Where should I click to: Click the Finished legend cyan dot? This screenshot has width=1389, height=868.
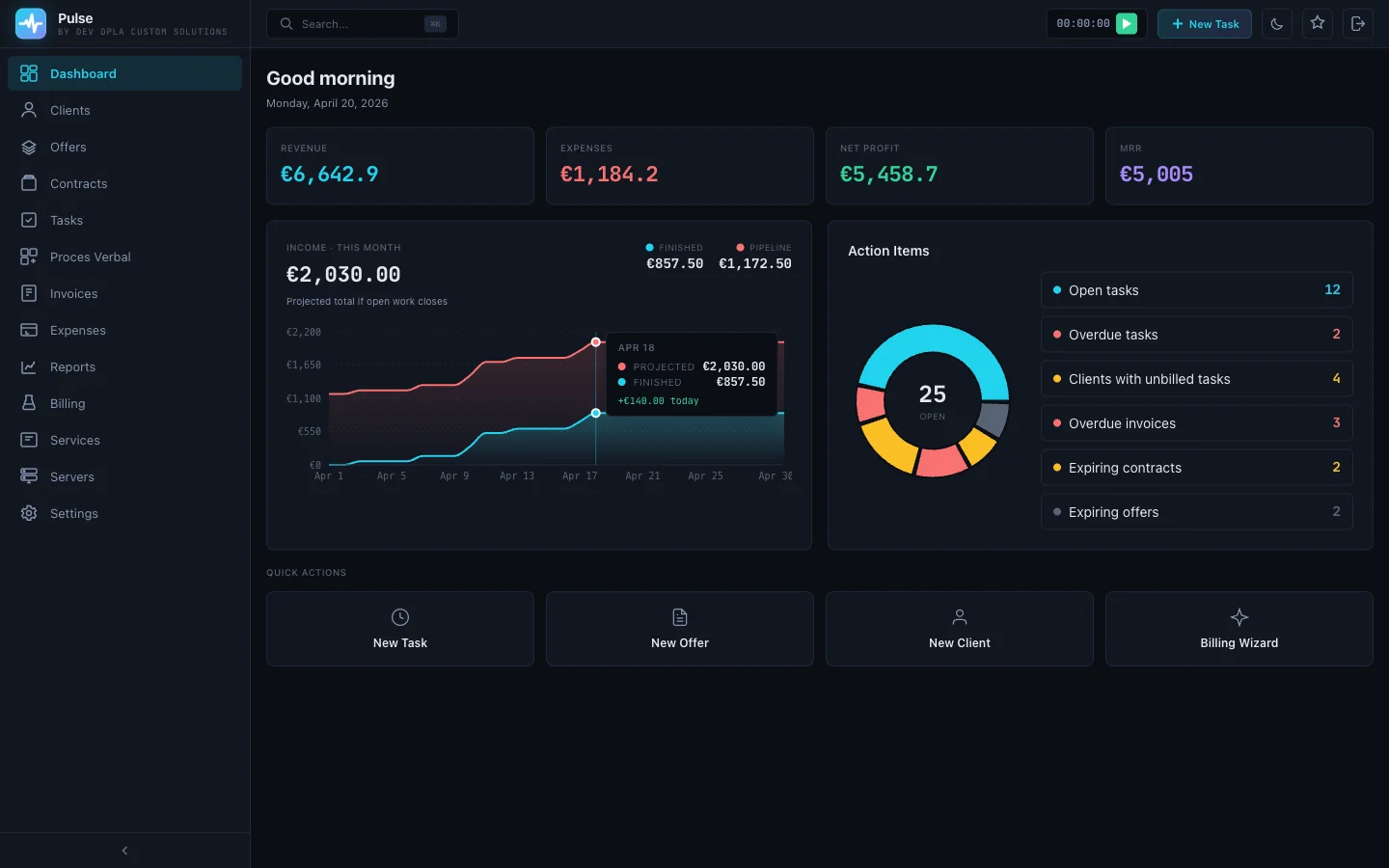point(649,248)
